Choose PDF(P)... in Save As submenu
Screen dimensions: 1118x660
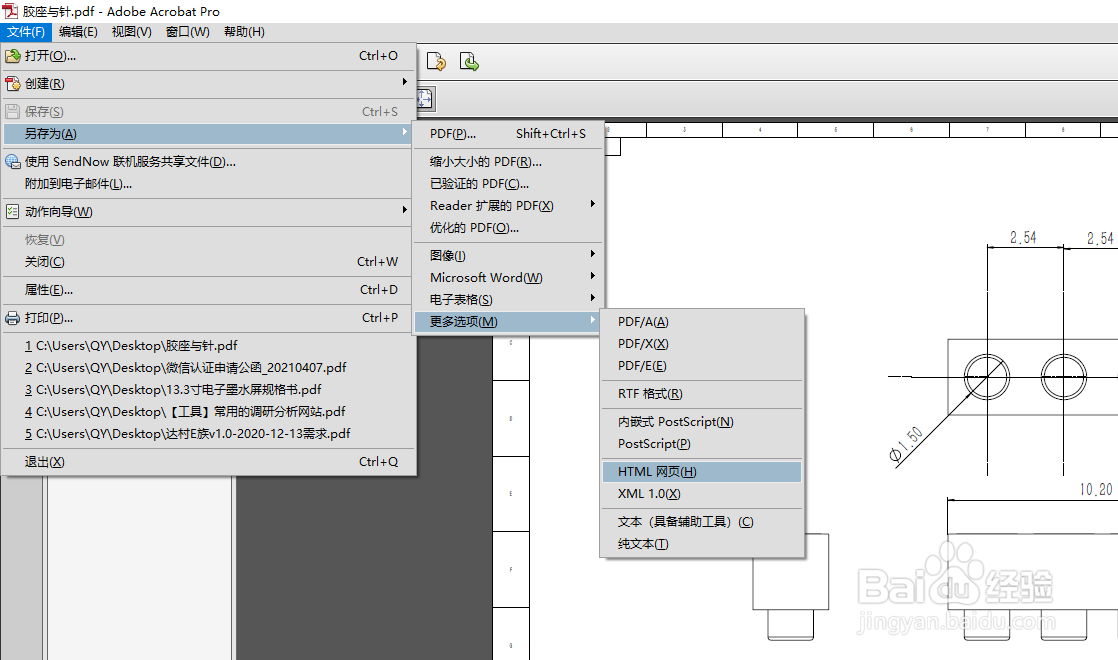click(x=508, y=134)
